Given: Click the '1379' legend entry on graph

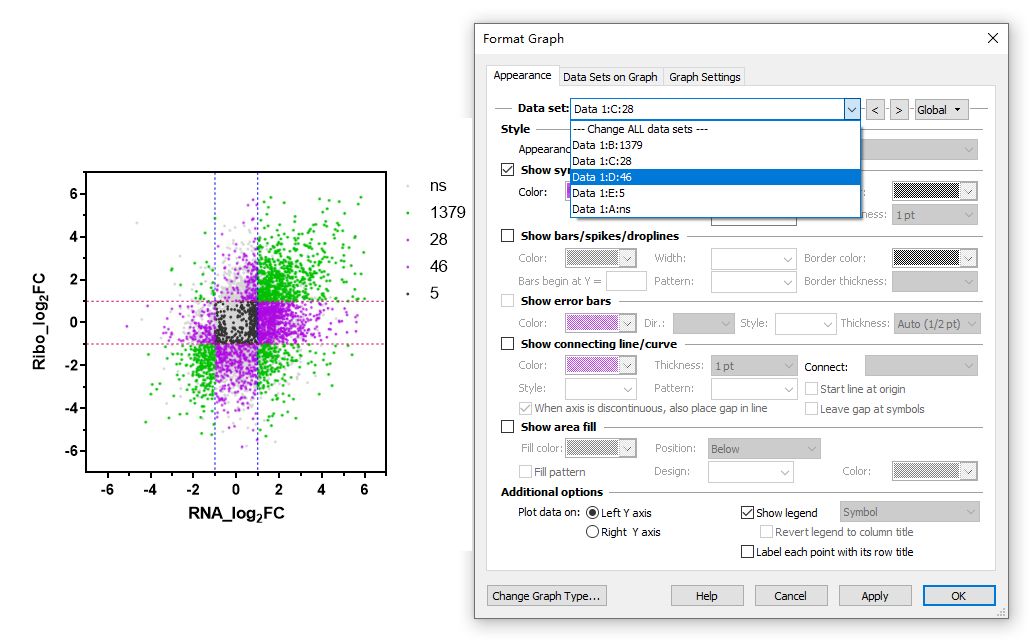Looking at the screenshot, I should tap(448, 212).
